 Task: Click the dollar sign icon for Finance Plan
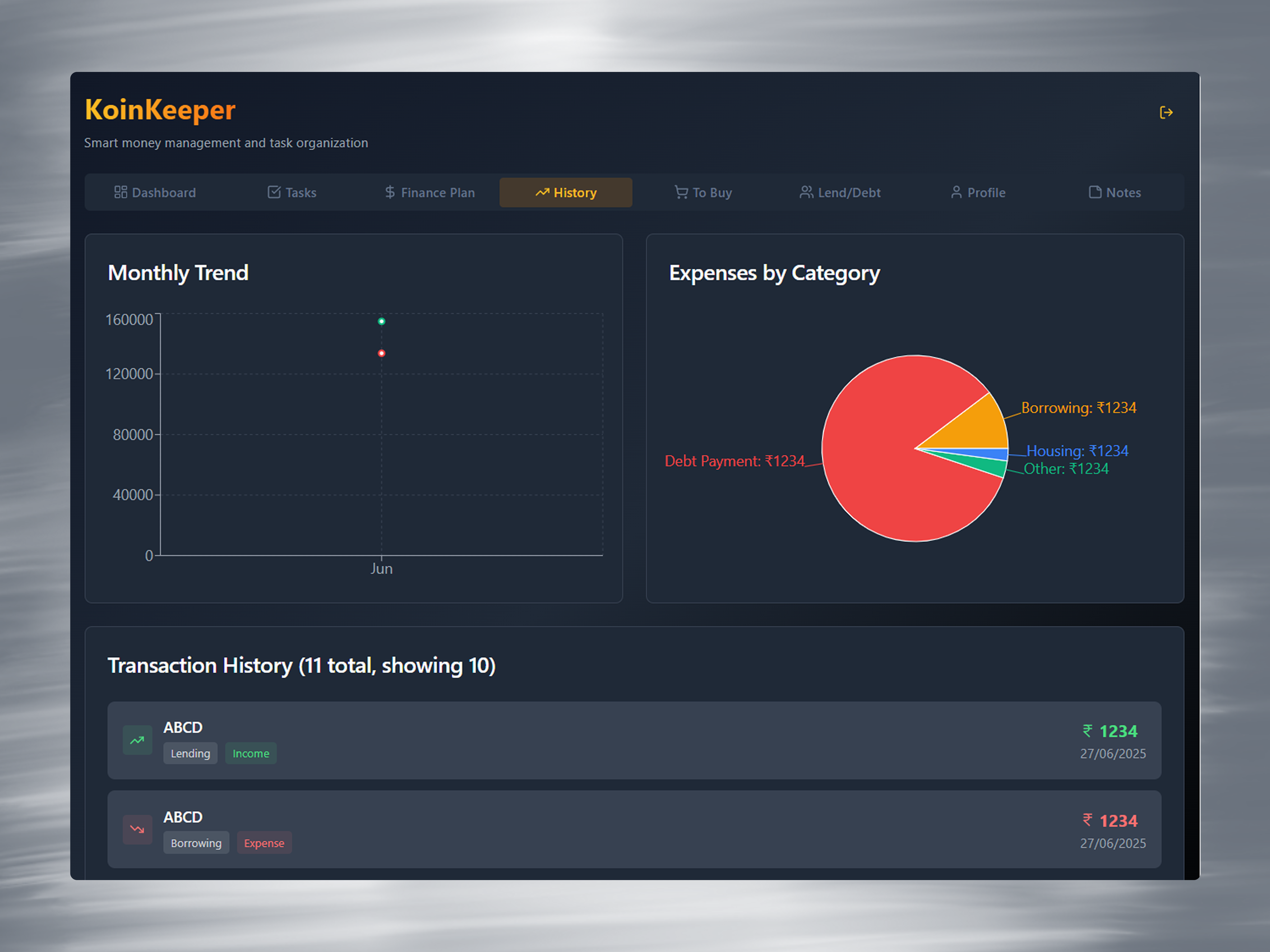point(390,192)
